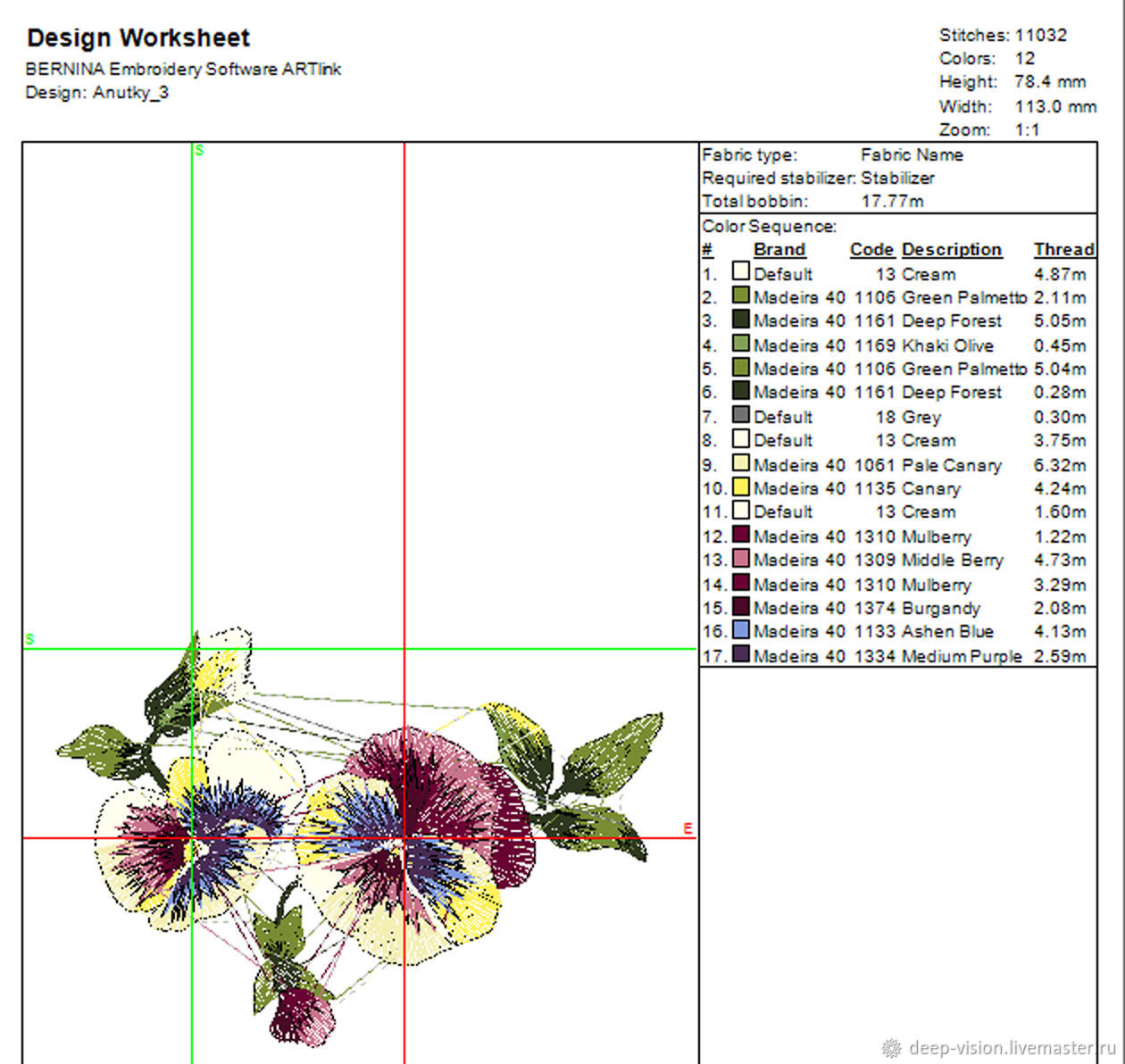This screenshot has width=1125, height=1064.
Task: Select the Cream swatch in row 11
Action: (x=740, y=510)
